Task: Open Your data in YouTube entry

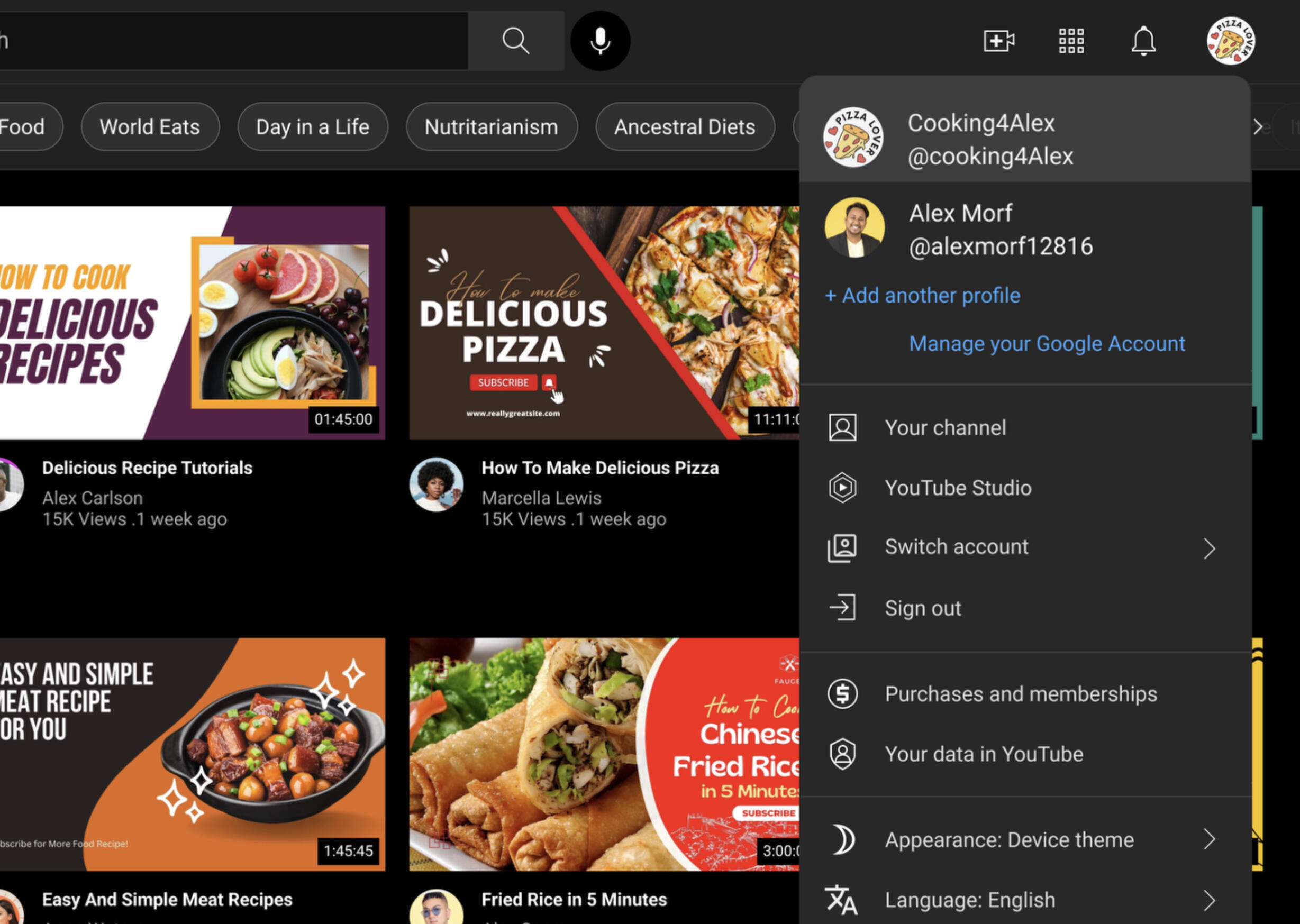Action: click(983, 754)
